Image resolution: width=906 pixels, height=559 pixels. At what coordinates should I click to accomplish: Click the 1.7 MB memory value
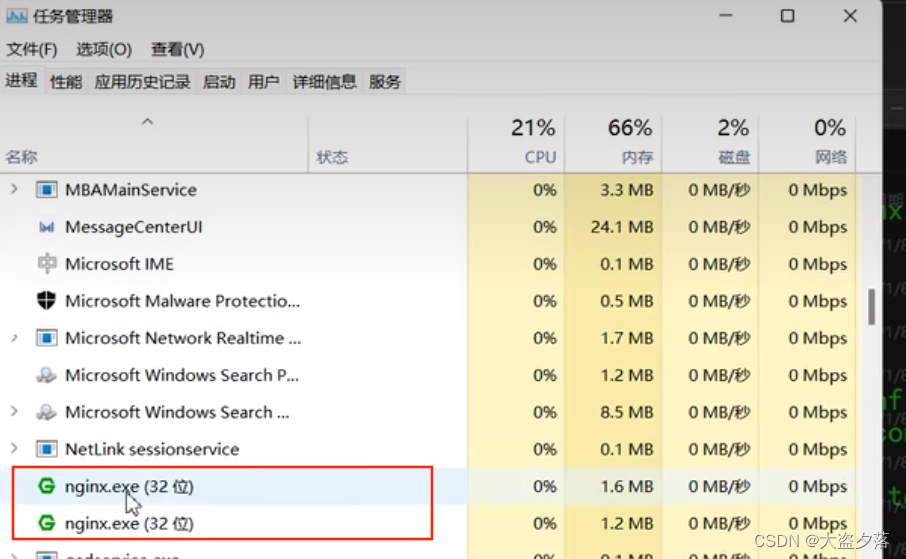627,338
